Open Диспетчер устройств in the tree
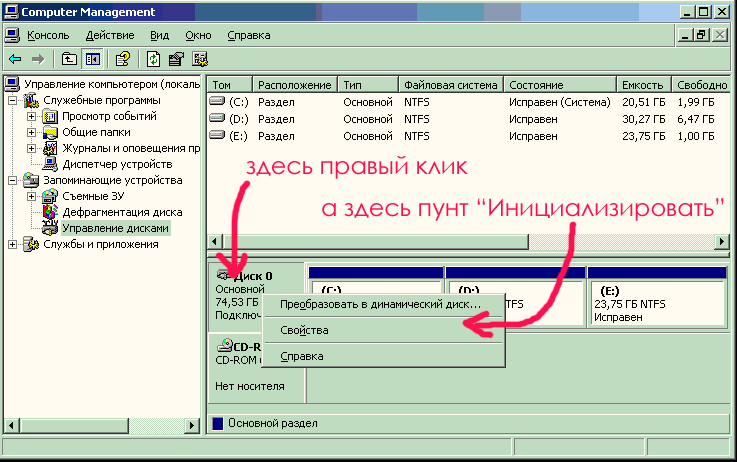Screen dimensions: 737x462 [116, 163]
